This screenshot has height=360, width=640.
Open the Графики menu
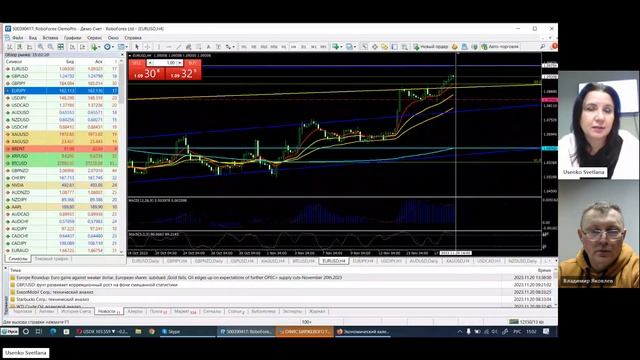click(73, 38)
